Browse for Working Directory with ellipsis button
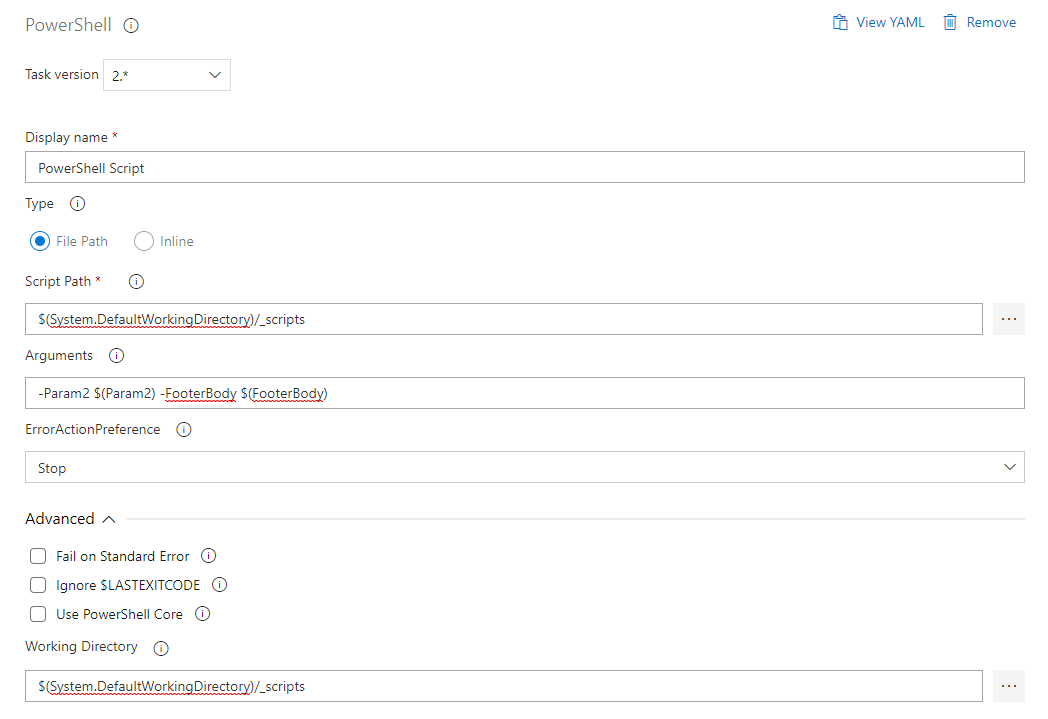Viewport: 1048px width, 719px height. coord(1009,686)
